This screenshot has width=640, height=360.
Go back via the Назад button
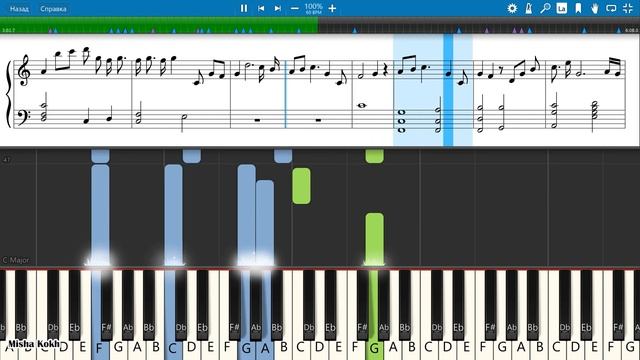(x=19, y=9)
